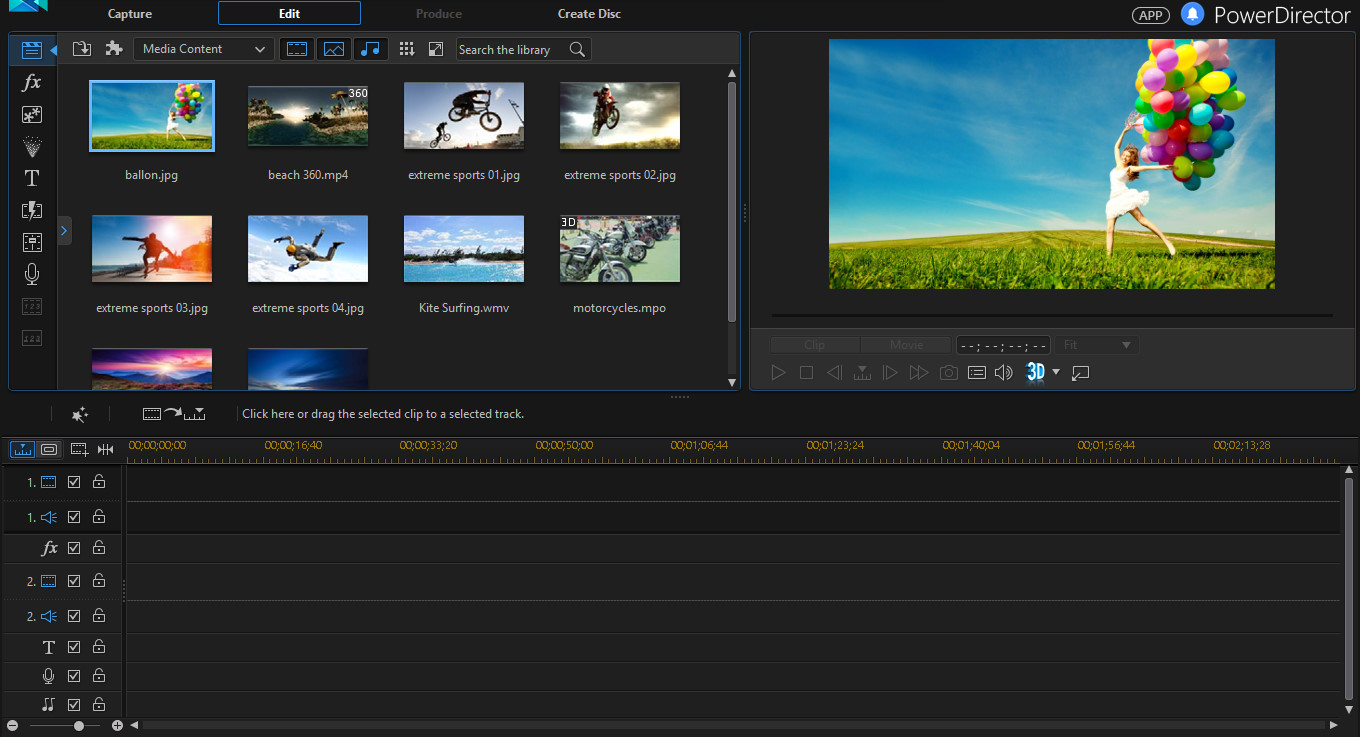
Task: Open the Effect Room (fx) in sidebar
Action: point(32,82)
